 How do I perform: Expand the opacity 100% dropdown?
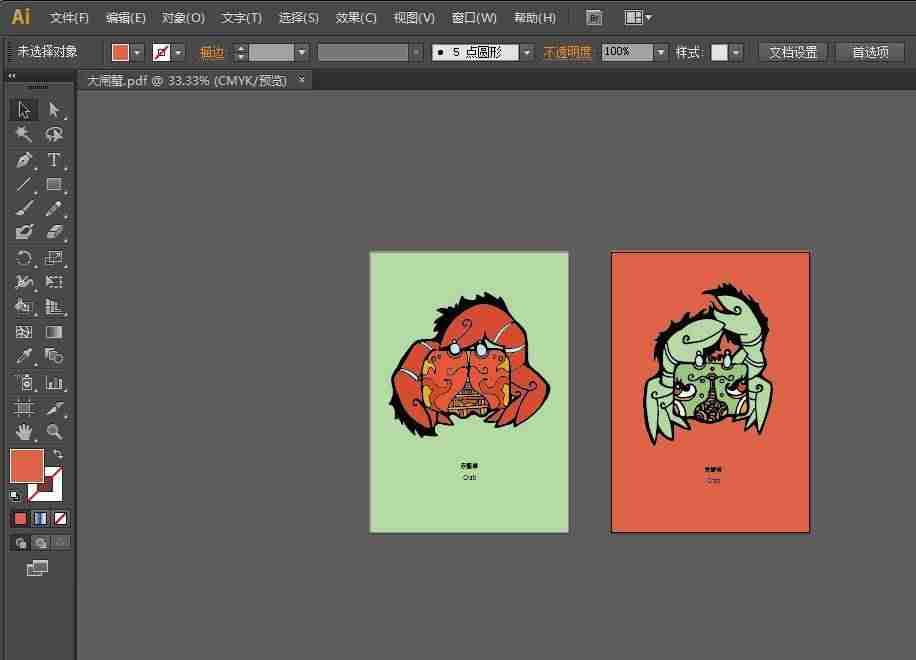click(x=660, y=53)
